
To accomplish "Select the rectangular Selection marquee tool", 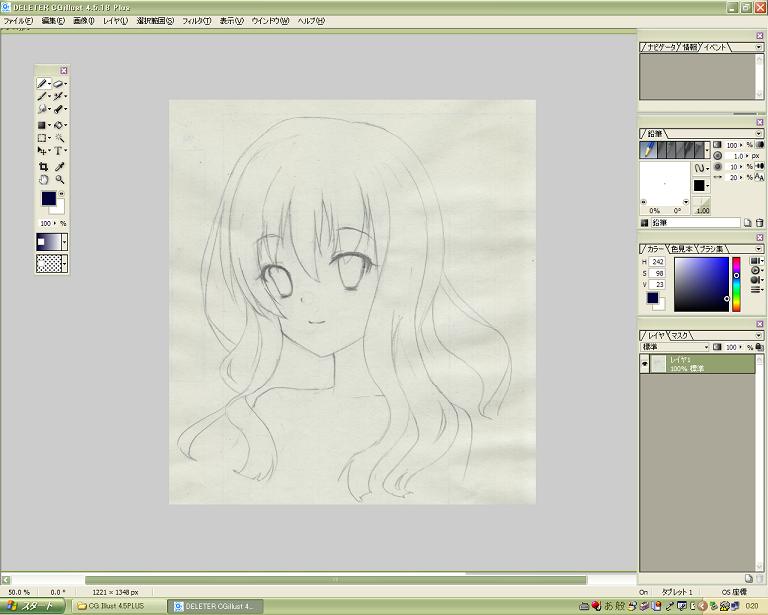I will click(42, 138).
